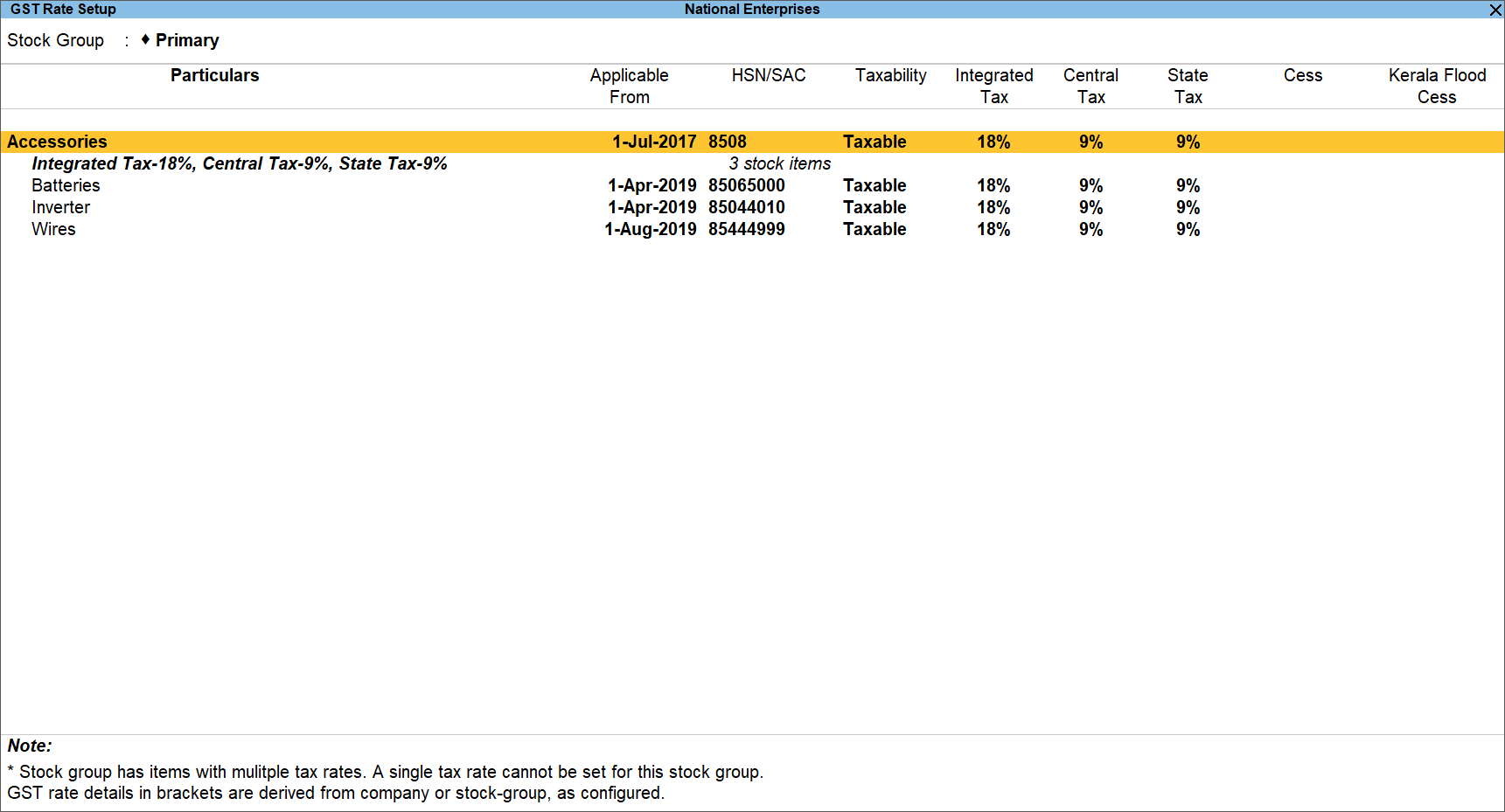The width and height of the screenshot is (1505, 812).
Task: Select the Inverter stock item
Action: (x=60, y=207)
